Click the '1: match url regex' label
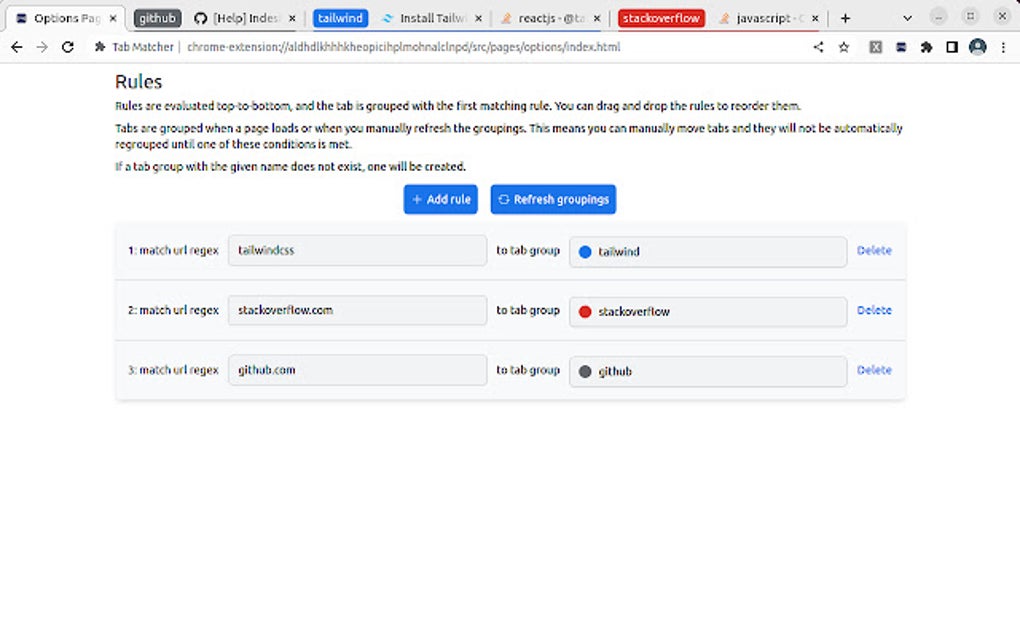 point(173,250)
